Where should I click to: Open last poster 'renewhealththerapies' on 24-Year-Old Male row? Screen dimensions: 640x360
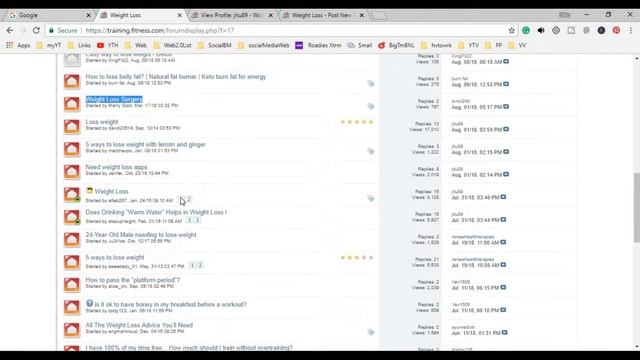coord(473,237)
